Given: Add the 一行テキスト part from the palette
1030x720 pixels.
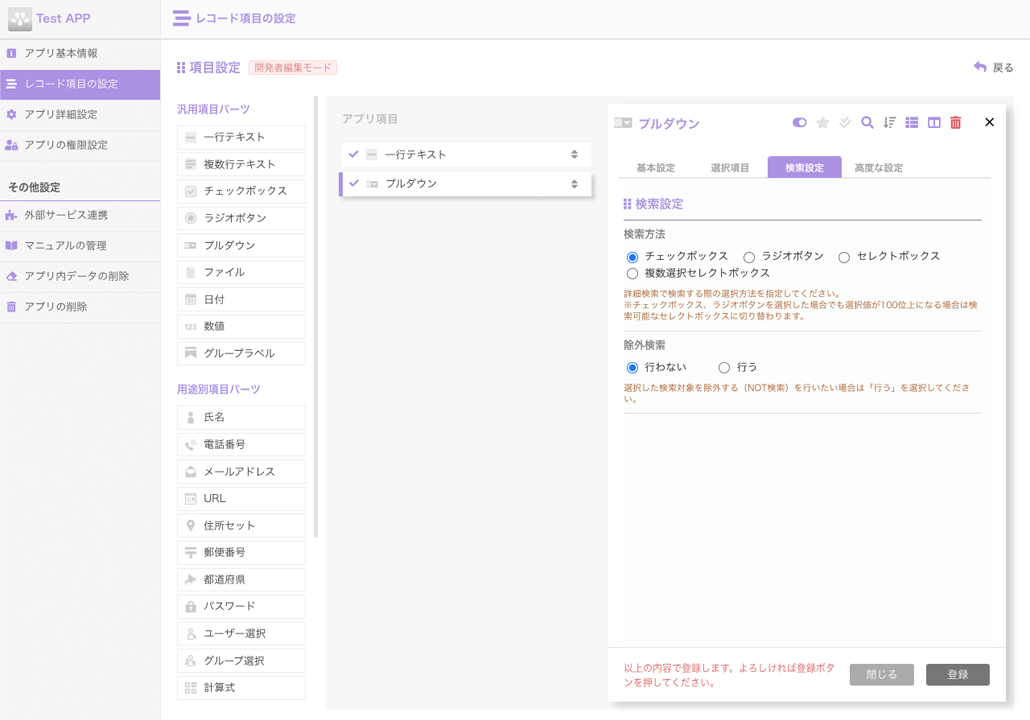Looking at the screenshot, I should pyautogui.click(x=241, y=137).
